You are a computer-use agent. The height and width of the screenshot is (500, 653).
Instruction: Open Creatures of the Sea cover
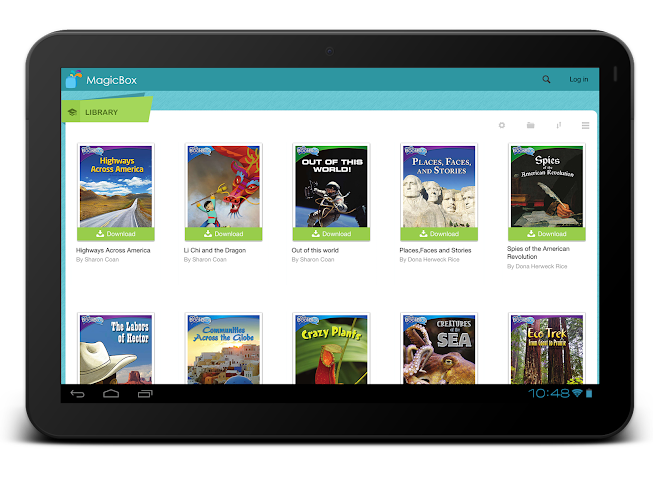(439, 349)
